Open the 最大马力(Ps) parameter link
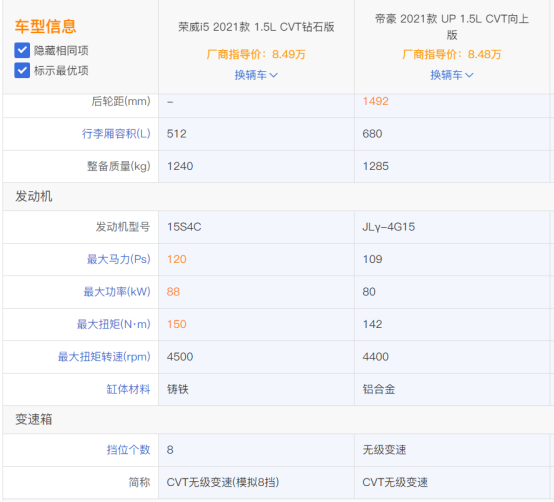Viewport: 554px width, 502px height. 119,259
